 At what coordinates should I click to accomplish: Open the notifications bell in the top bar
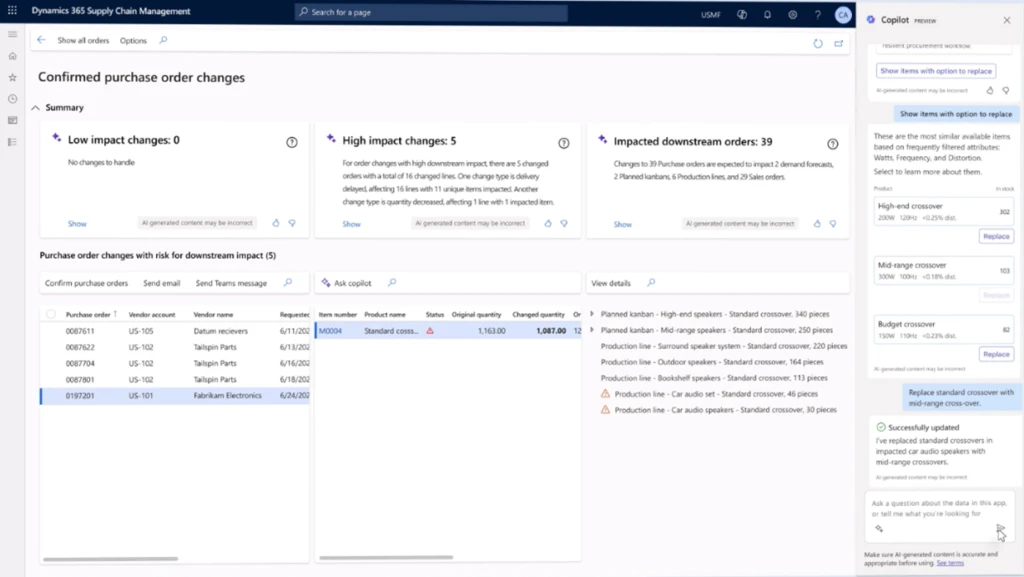click(768, 14)
